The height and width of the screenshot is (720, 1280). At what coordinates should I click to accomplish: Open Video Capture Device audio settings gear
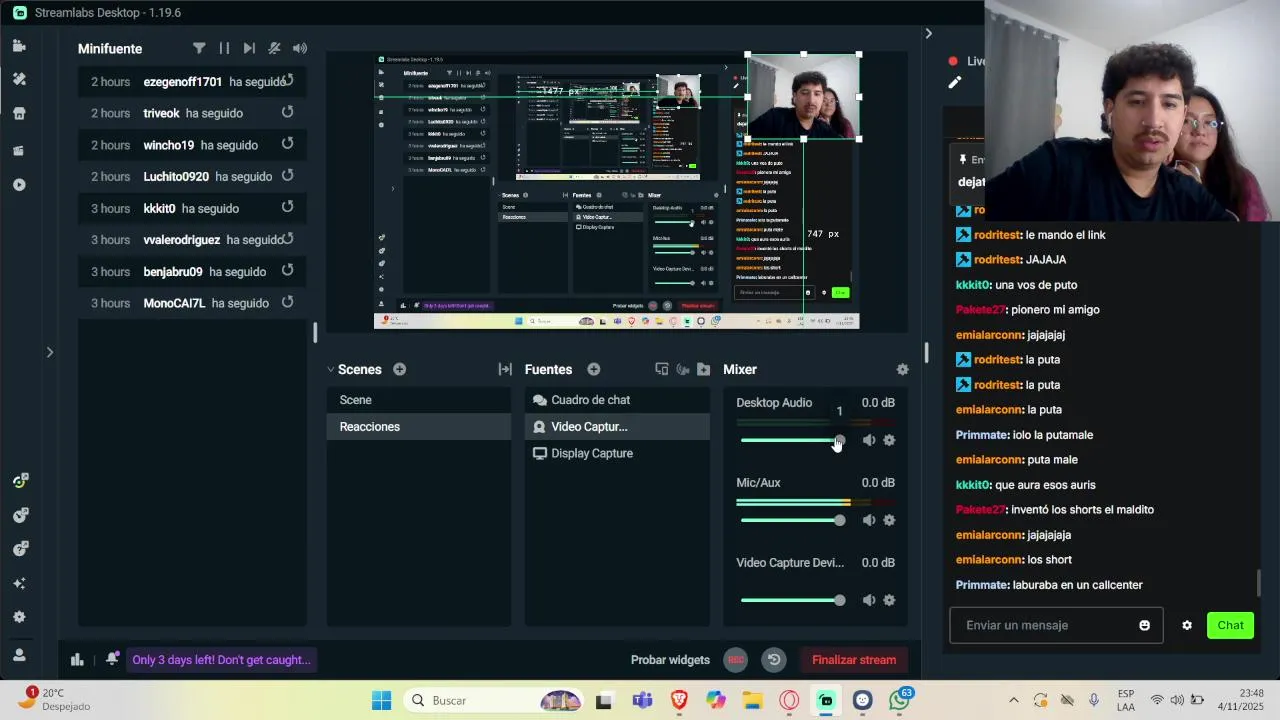(889, 600)
